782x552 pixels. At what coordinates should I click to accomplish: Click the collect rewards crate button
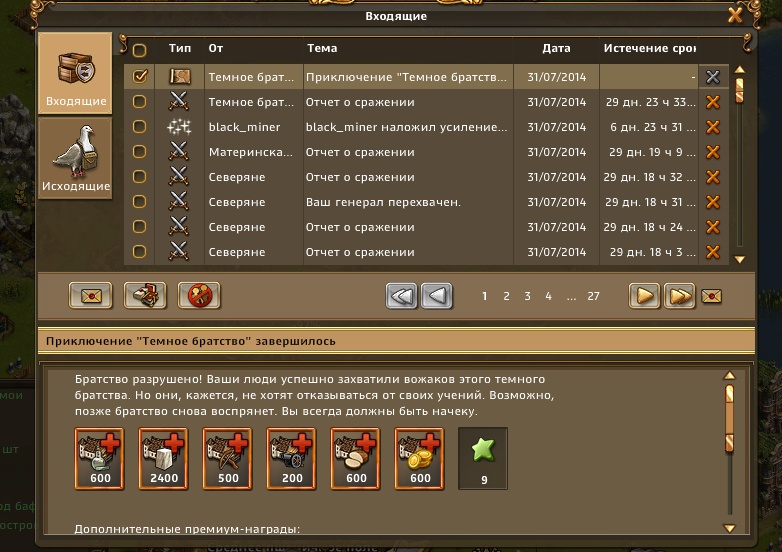[145, 296]
